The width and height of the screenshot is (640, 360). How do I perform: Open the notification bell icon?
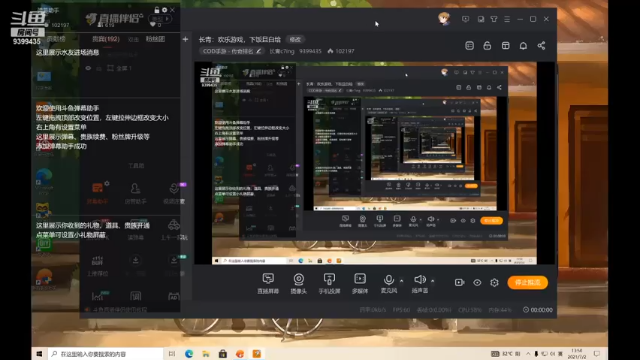(x=523, y=46)
